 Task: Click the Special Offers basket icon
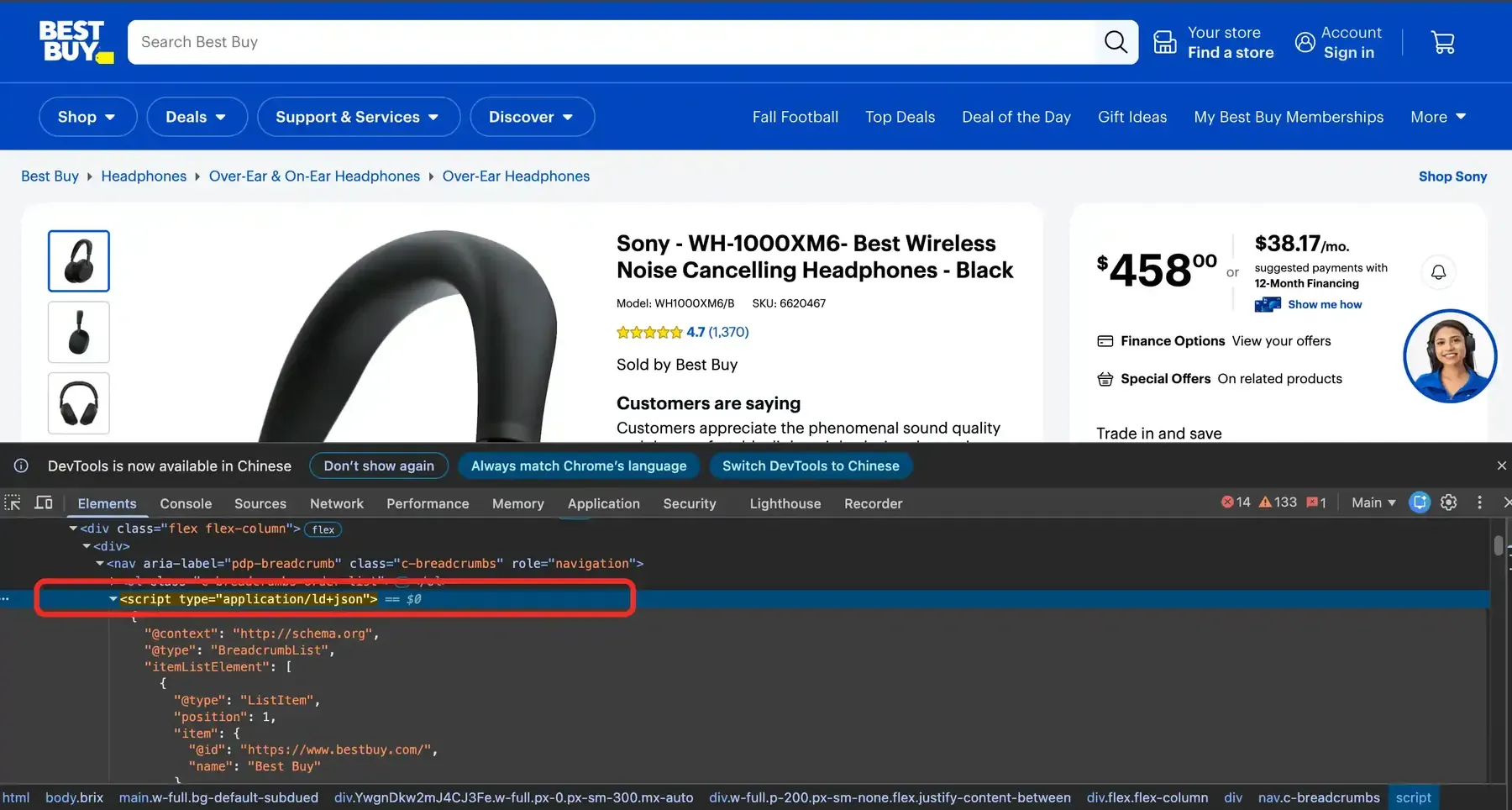coord(1105,379)
